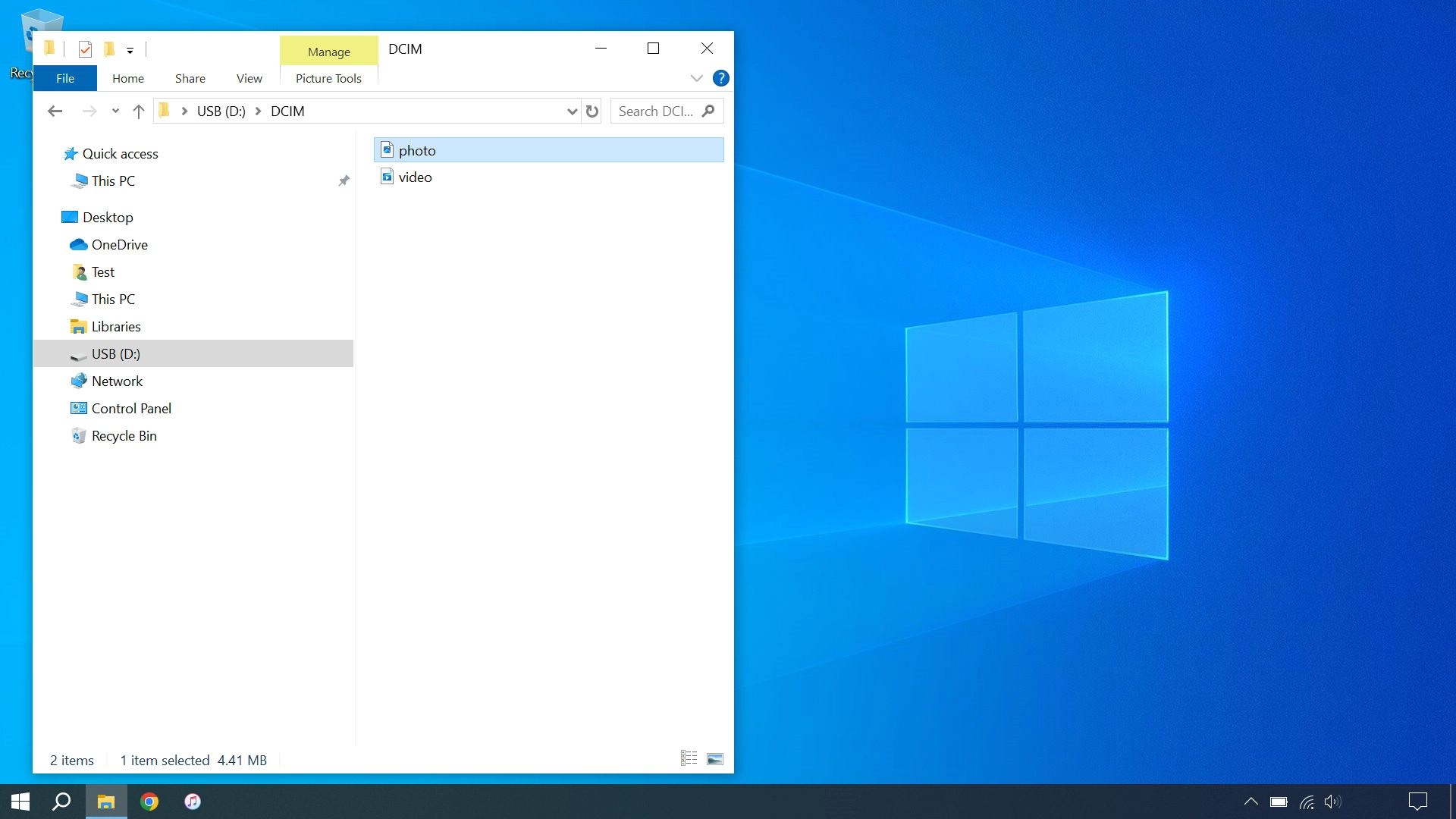Go back using the back arrow
The width and height of the screenshot is (1456, 819).
[x=55, y=111]
